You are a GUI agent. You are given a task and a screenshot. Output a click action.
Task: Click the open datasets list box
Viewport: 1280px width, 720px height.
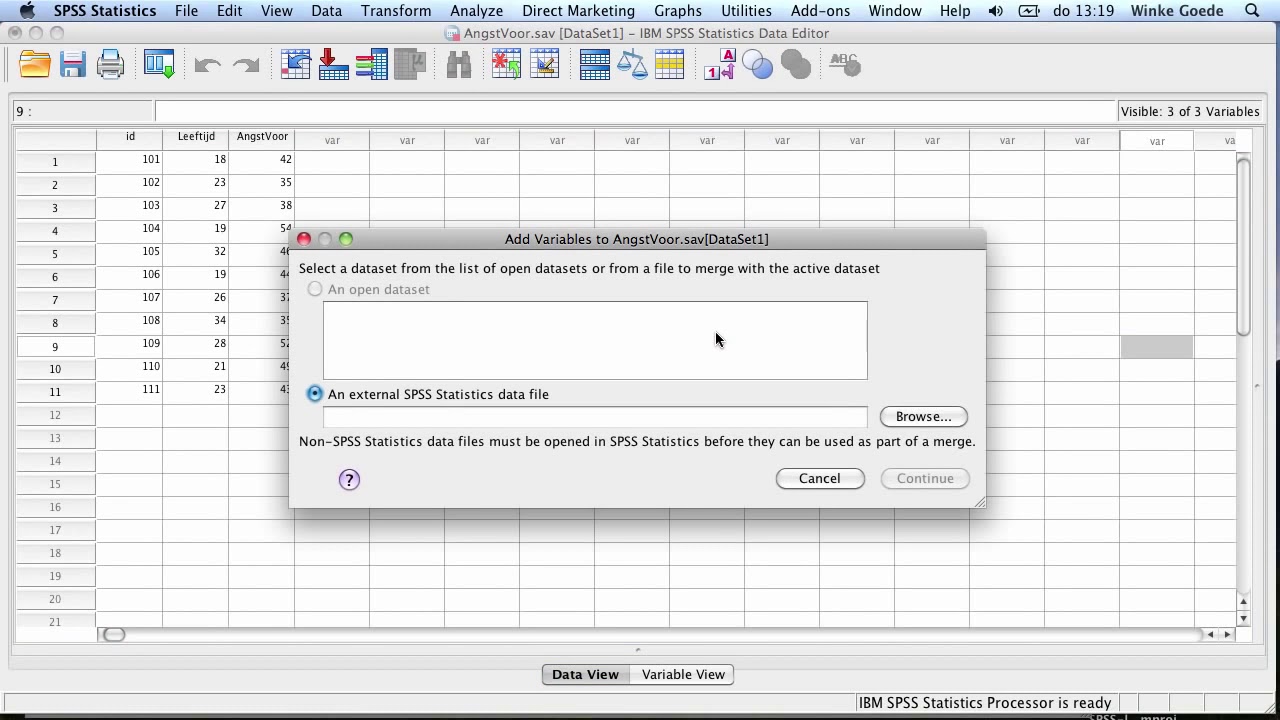point(595,340)
